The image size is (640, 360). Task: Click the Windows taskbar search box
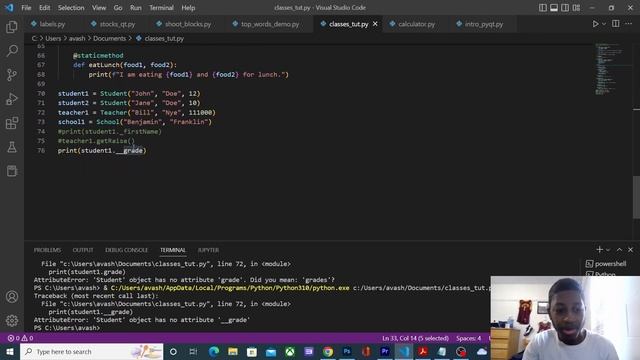coord(91,351)
